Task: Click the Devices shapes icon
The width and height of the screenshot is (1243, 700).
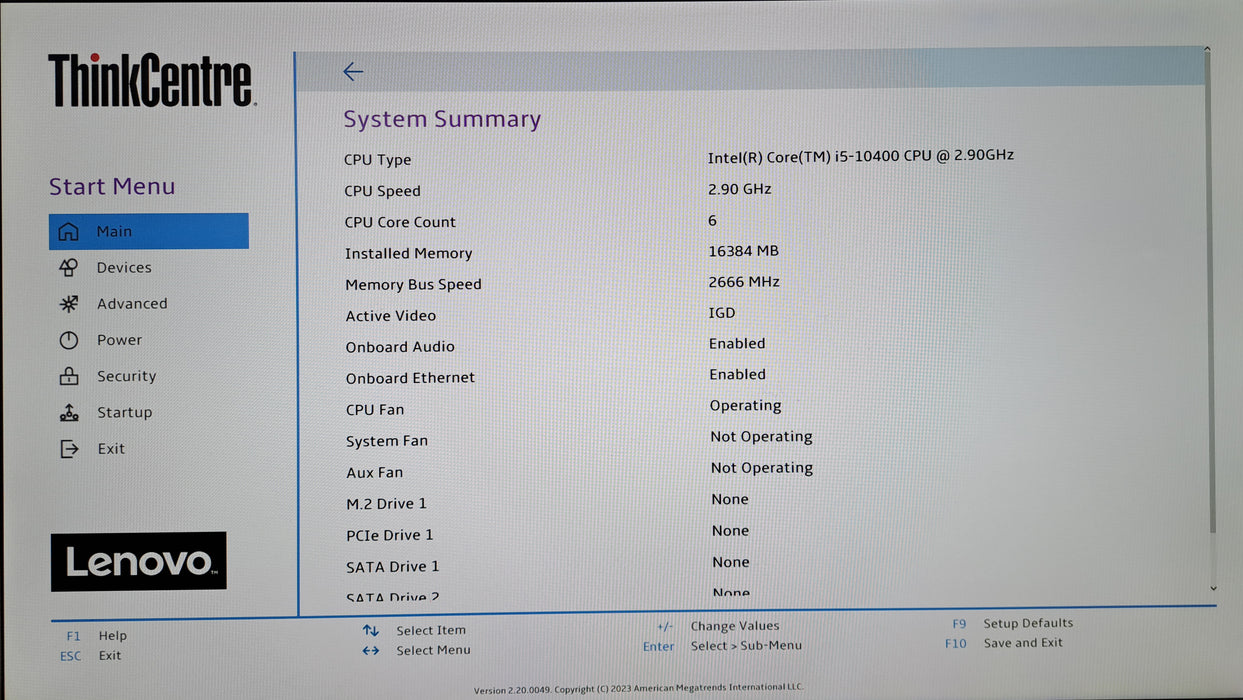Action: [68, 268]
